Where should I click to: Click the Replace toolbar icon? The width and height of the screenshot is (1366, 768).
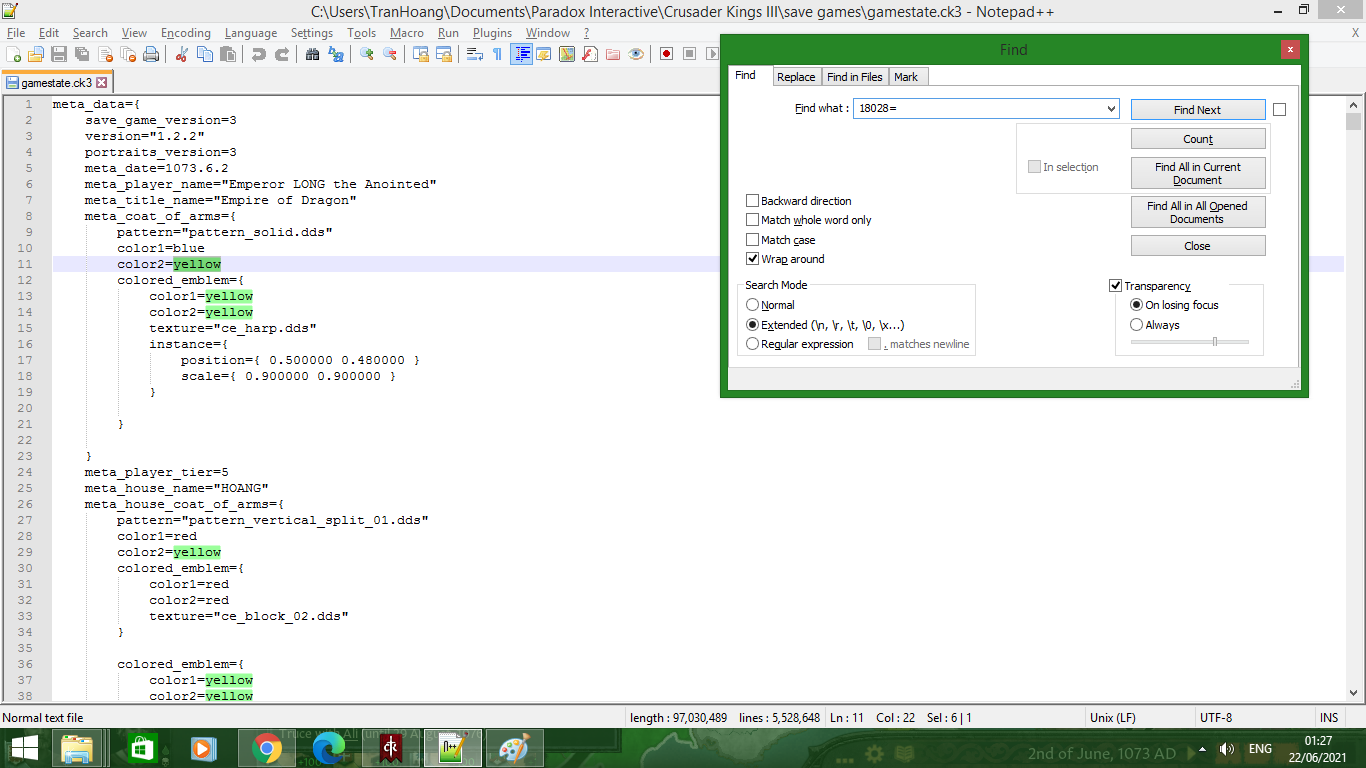pos(336,54)
